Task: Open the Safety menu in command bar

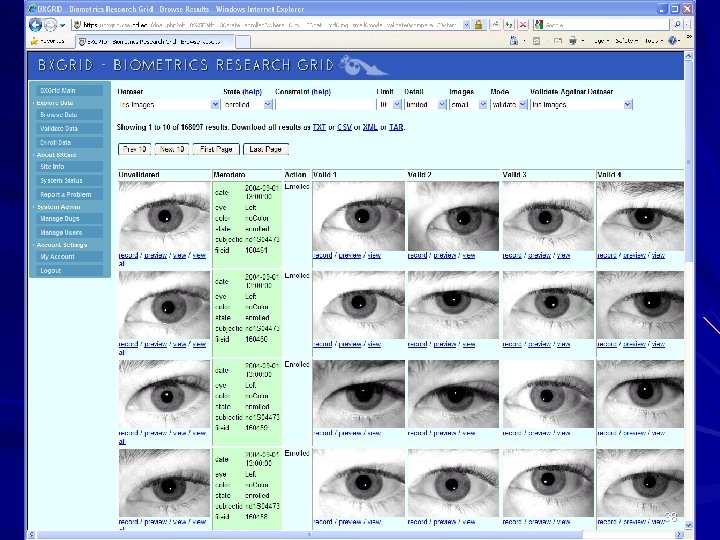Action: [x=626, y=41]
